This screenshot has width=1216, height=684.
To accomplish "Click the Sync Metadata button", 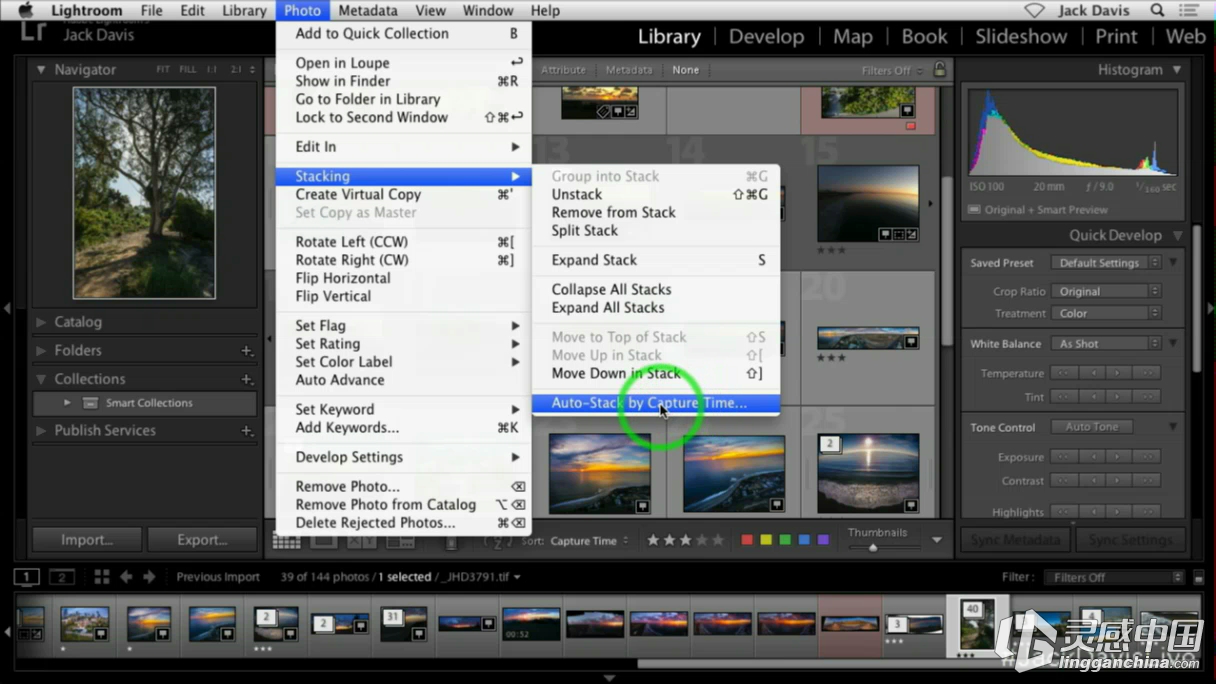I will pos(1016,540).
